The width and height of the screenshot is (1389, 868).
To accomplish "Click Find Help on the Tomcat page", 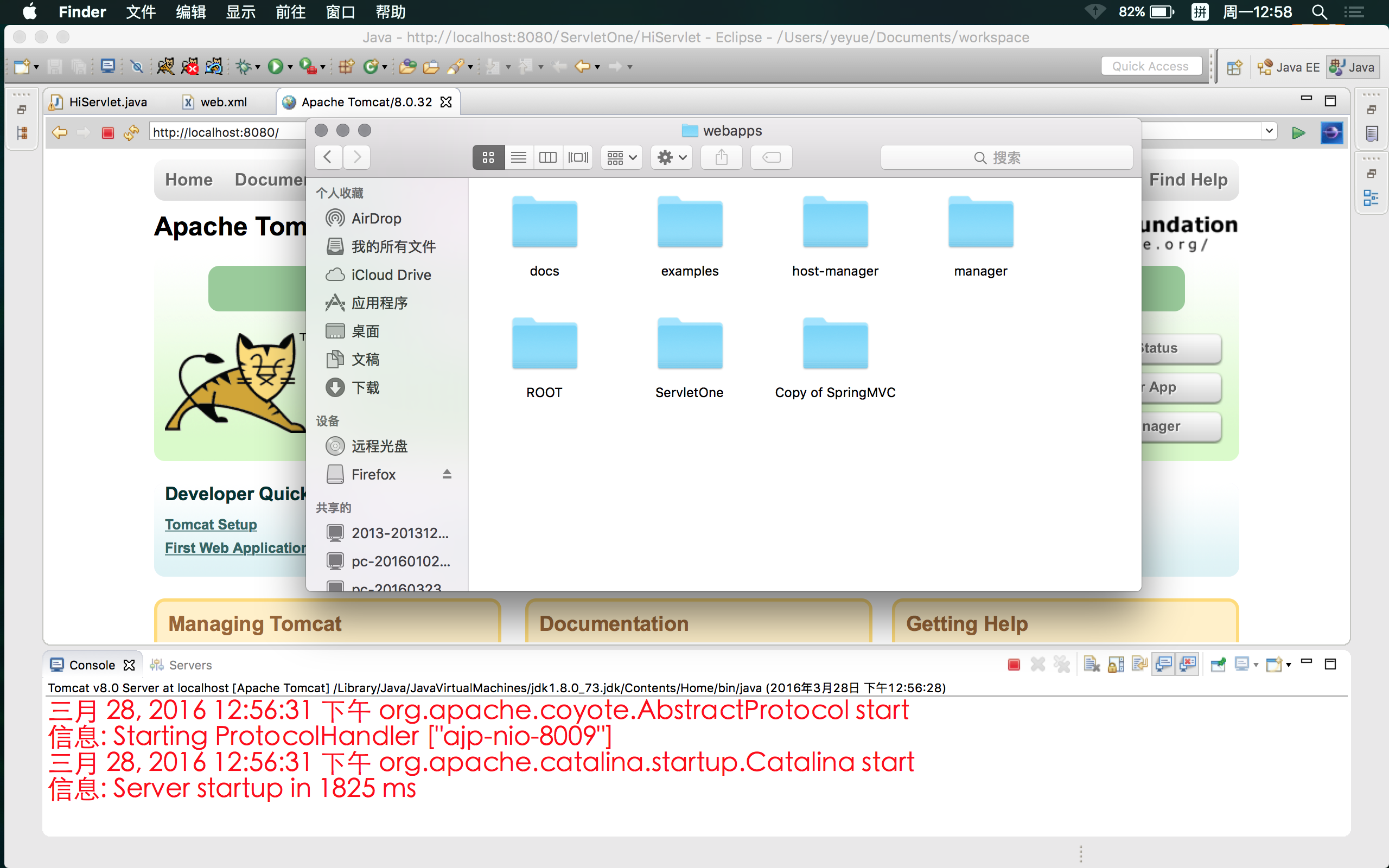I will coord(1188,180).
